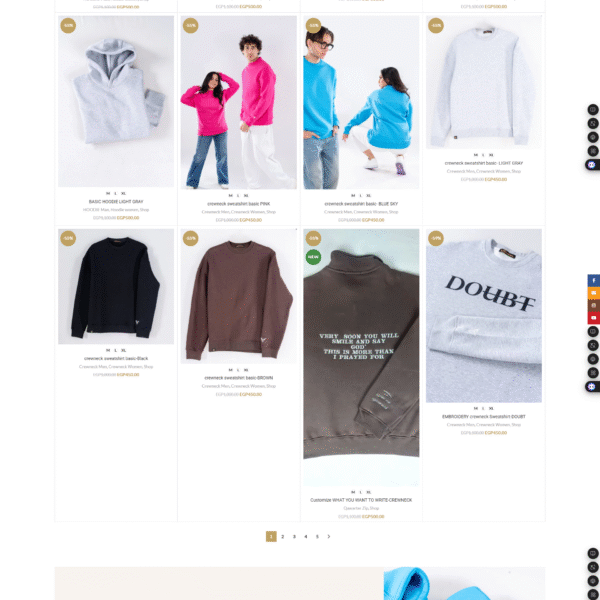
Task: Click the orange email sidebar icon
Action: [x=594, y=293]
